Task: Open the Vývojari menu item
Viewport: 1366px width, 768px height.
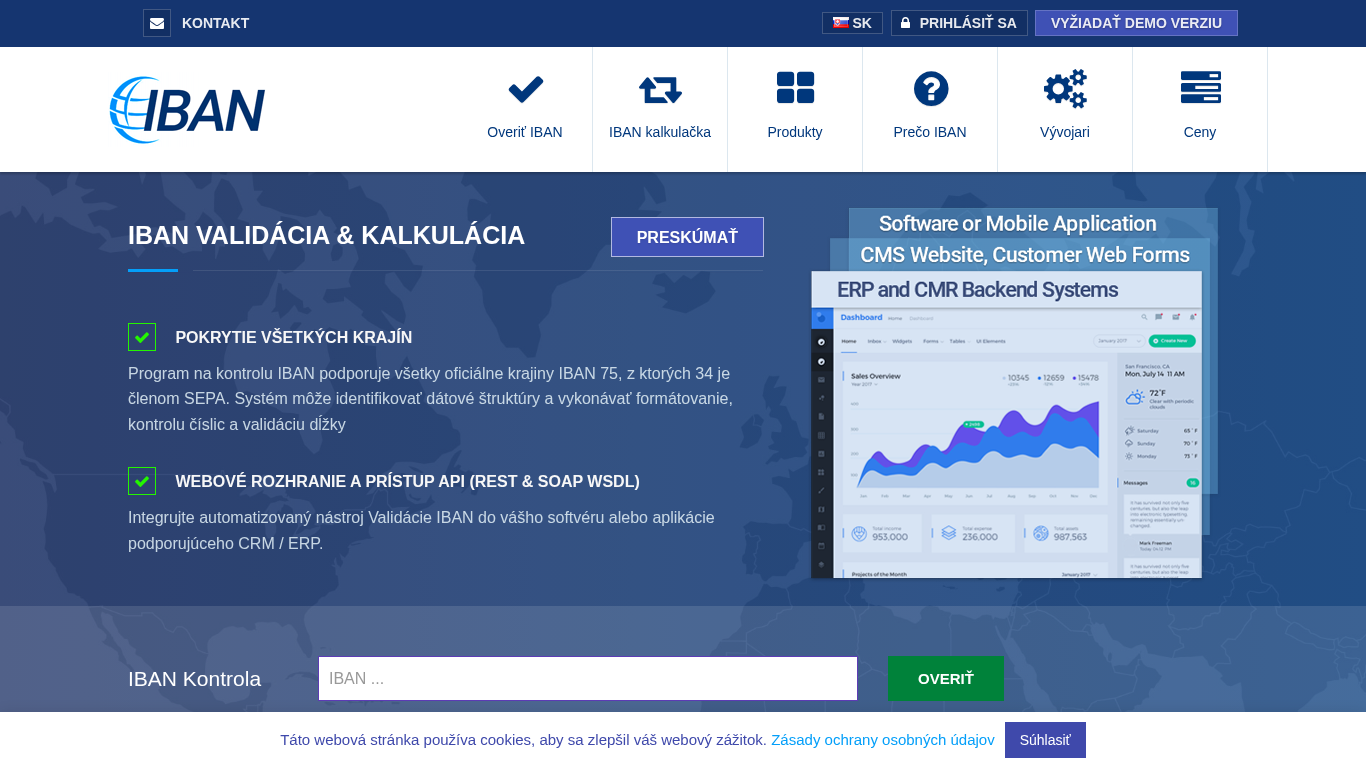Action: point(1065,132)
